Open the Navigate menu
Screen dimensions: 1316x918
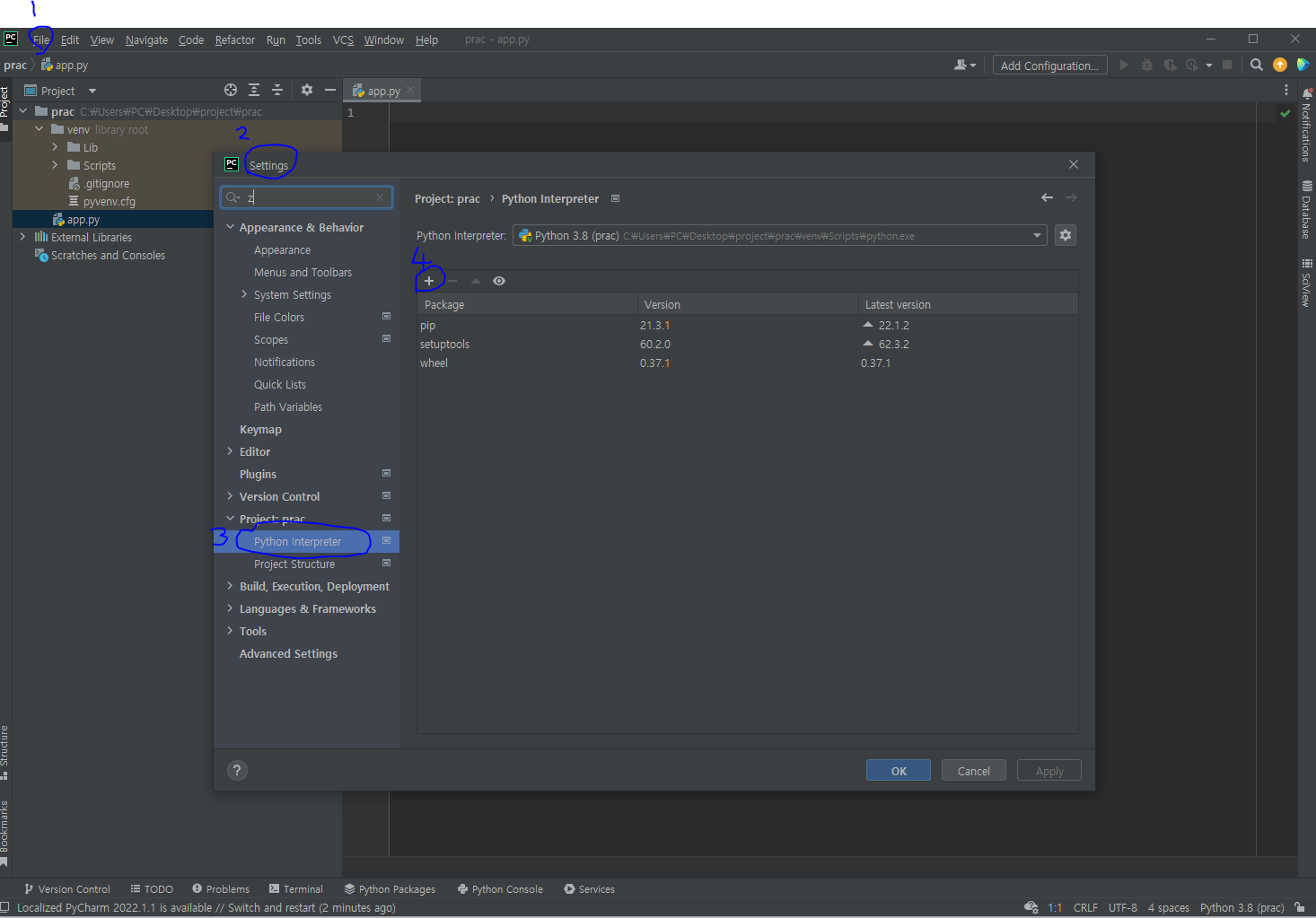click(146, 39)
